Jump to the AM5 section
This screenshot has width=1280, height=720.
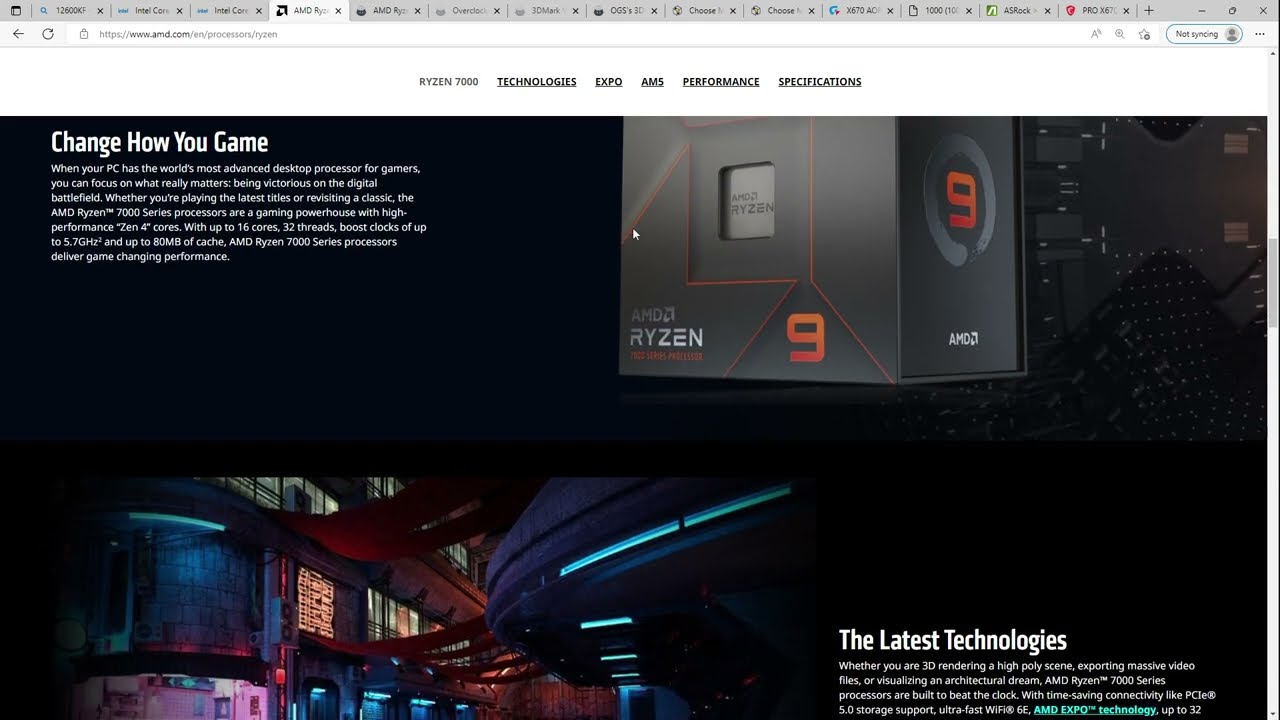[652, 82]
